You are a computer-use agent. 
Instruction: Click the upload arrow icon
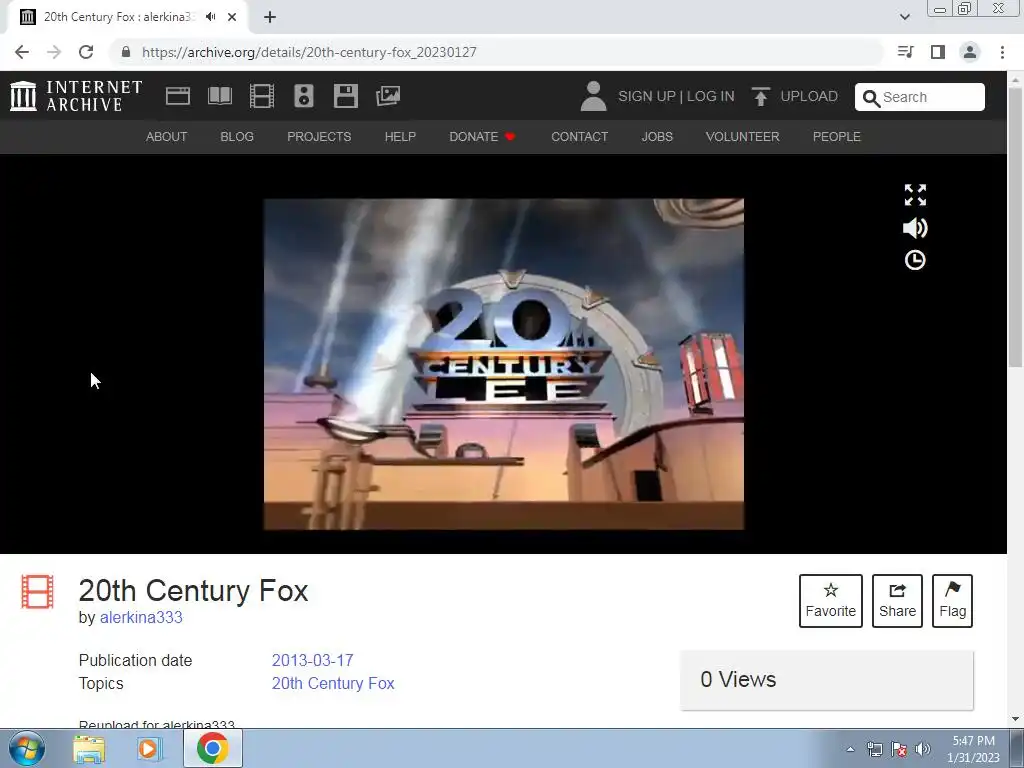pyautogui.click(x=760, y=96)
